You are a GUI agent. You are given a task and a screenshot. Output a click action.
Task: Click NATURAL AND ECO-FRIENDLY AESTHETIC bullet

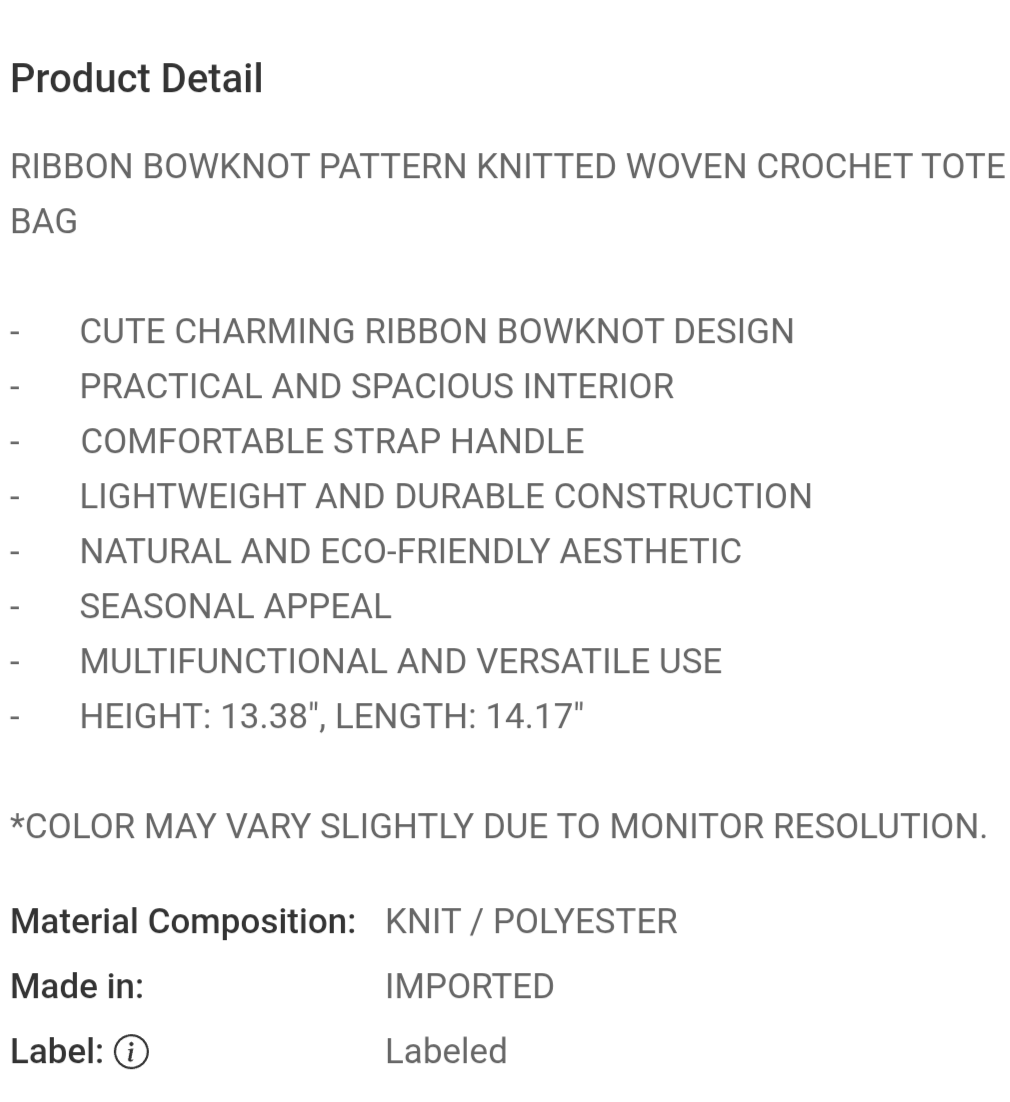pyautogui.click(x=410, y=551)
